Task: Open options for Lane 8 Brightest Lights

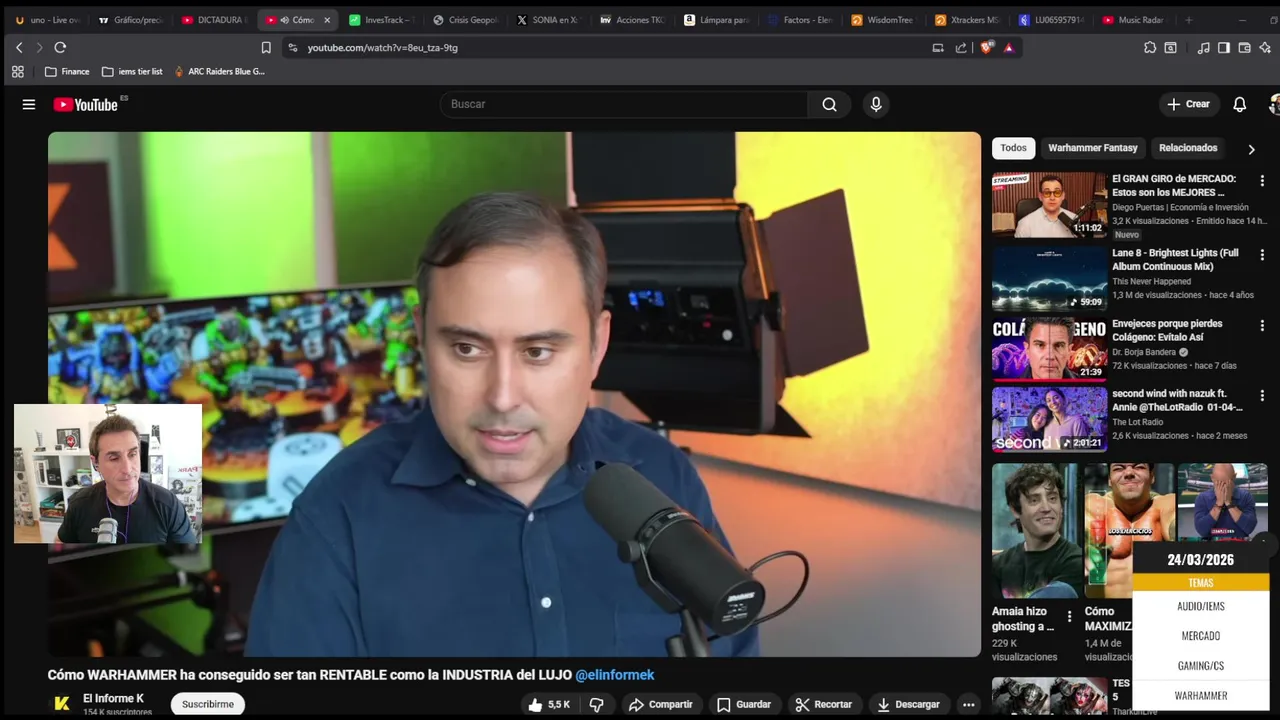Action: coord(1262,255)
